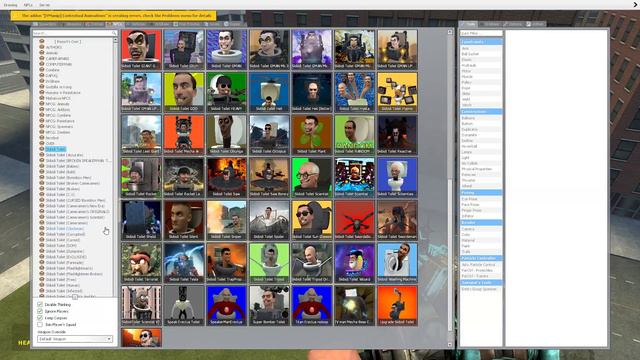
Task: Select the Skibidi Toilet (Clockman) category
Action: coord(64,229)
